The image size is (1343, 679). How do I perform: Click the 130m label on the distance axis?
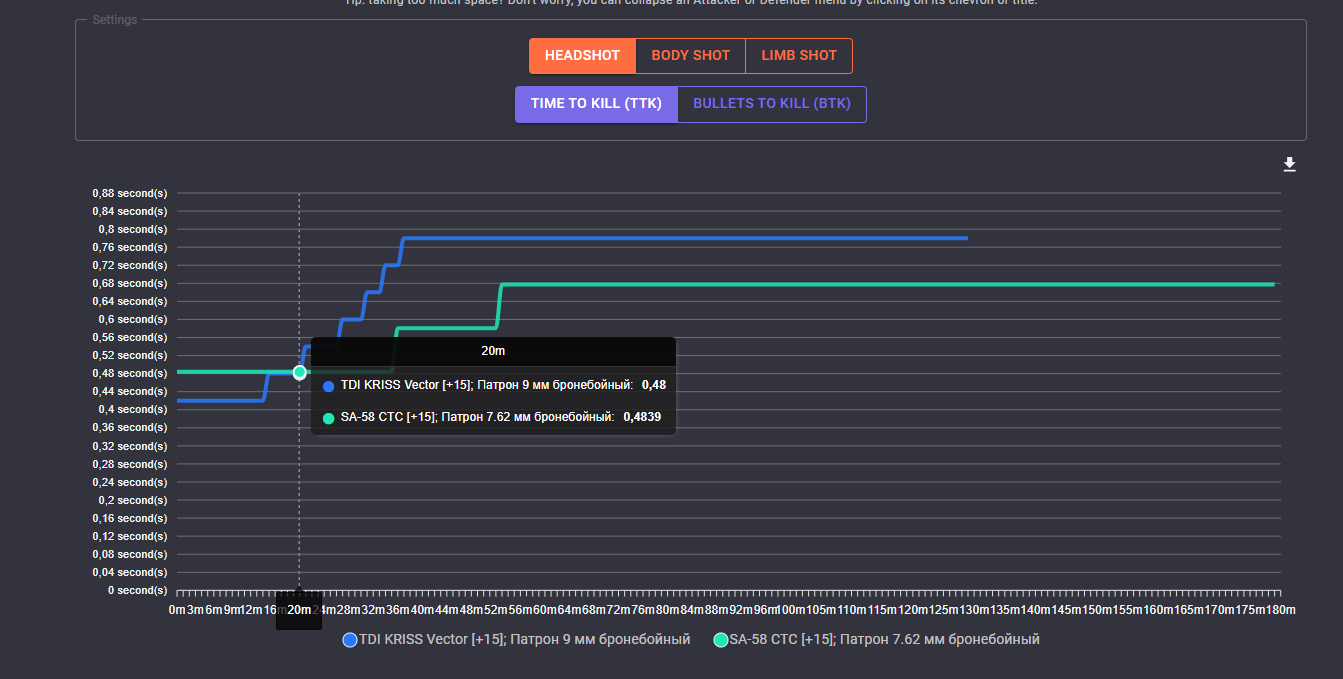(x=973, y=610)
